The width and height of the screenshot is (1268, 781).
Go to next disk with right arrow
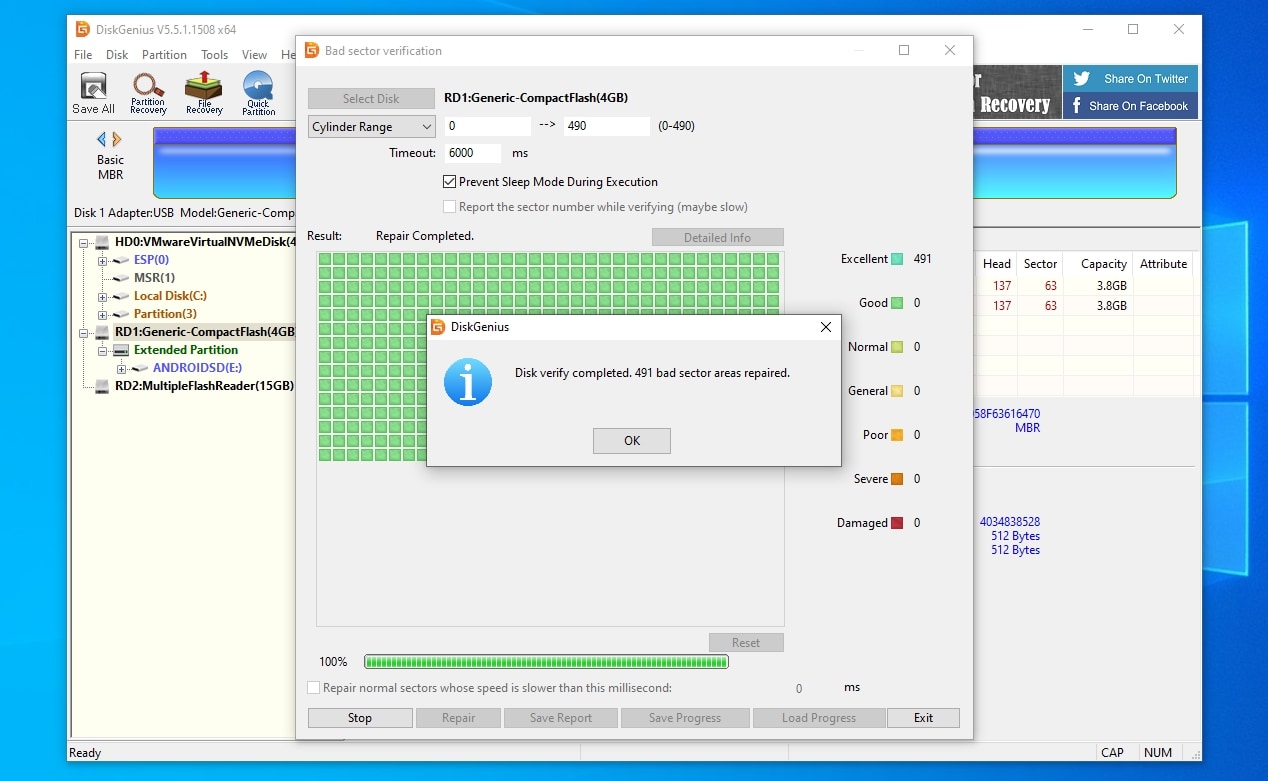coord(117,139)
